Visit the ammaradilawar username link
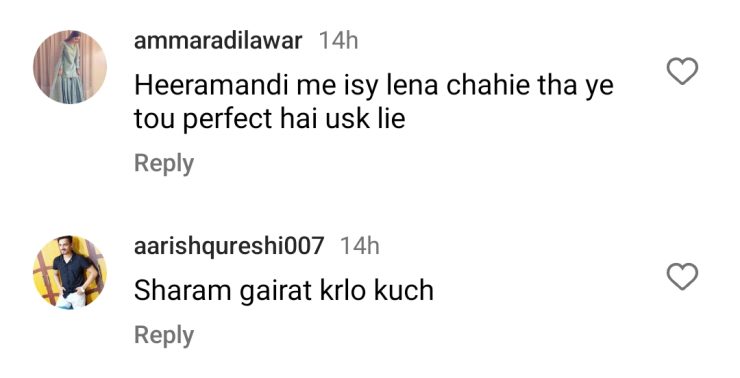Image resolution: width=740 pixels, height=378 pixels. [x=218, y=41]
